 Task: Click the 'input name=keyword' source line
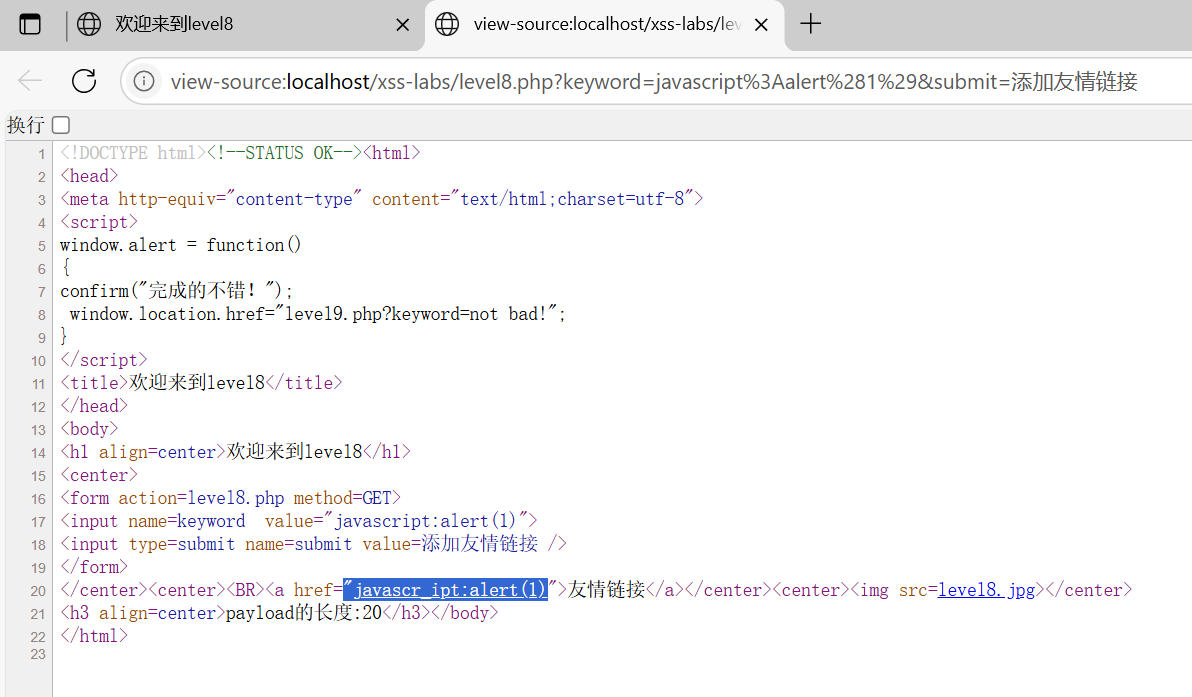(x=299, y=521)
